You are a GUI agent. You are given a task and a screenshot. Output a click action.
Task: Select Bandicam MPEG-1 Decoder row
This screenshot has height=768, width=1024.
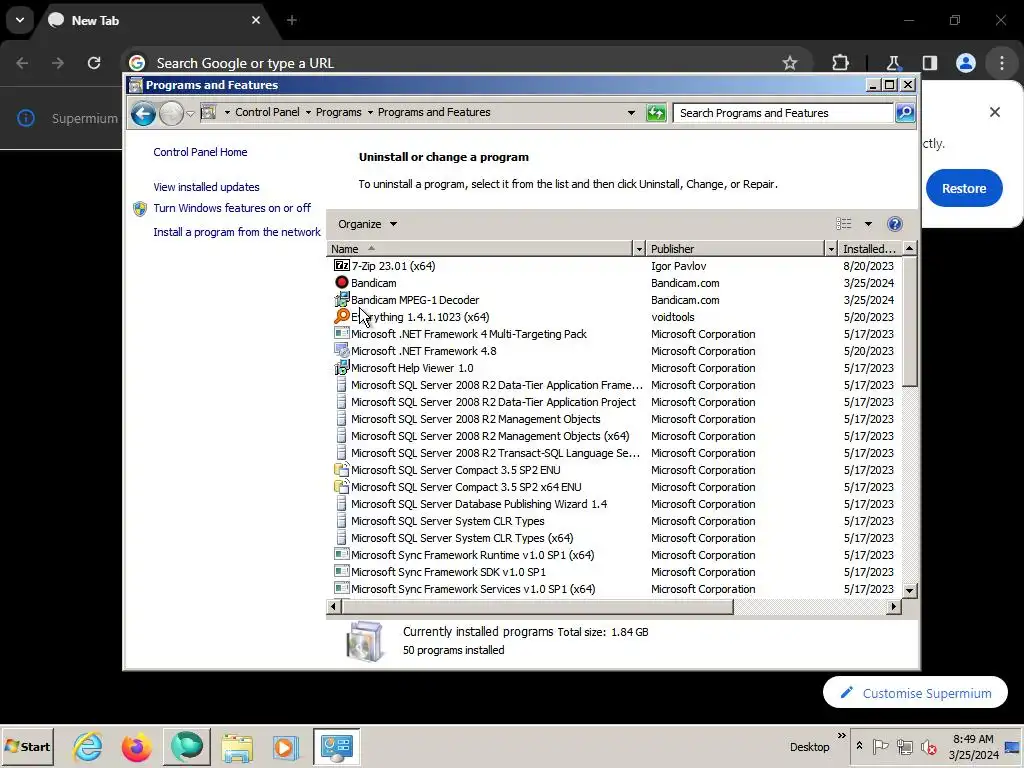614,300
